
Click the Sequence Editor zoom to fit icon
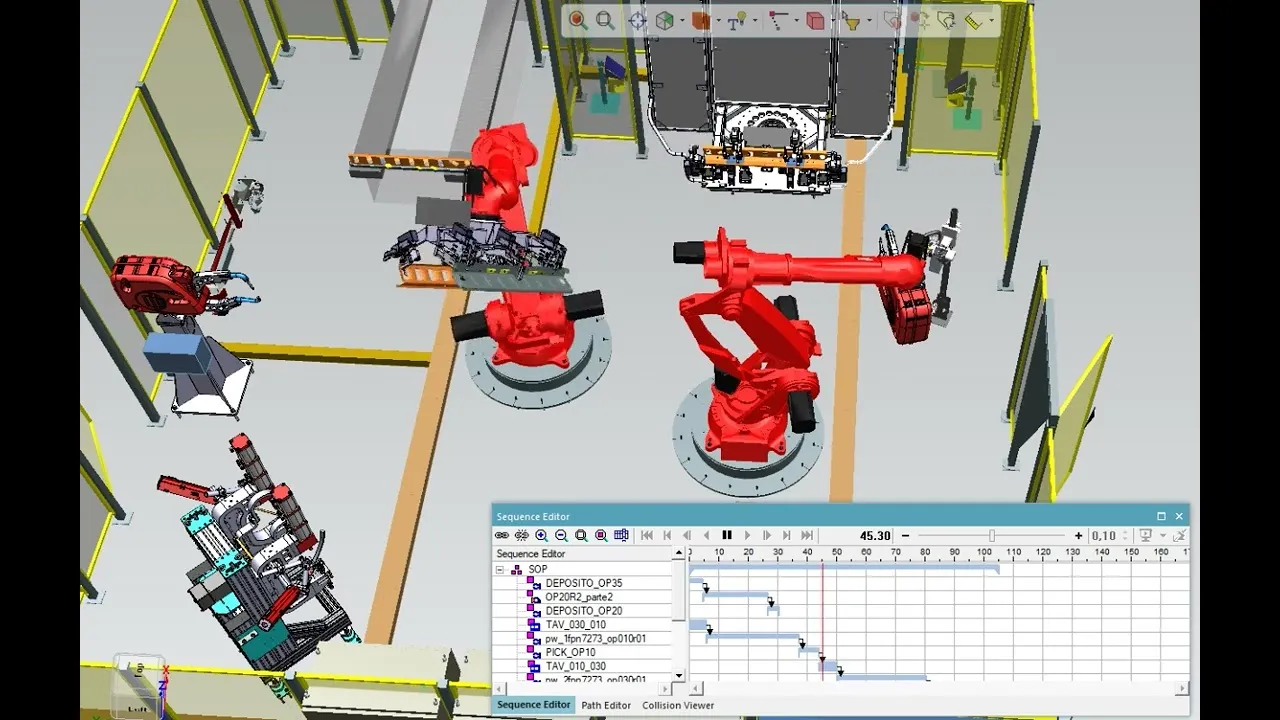pyautogui.click(x=581, y=535)
